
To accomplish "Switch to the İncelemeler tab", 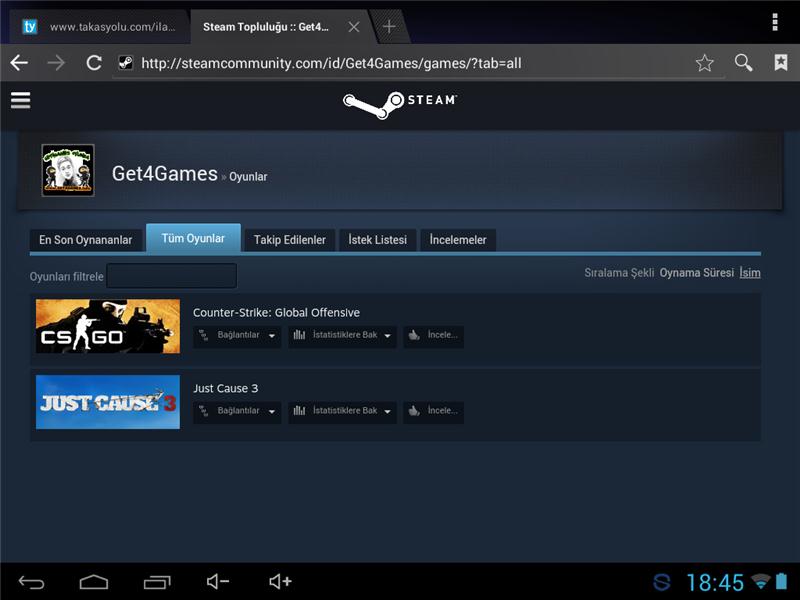I will point(458,240).
